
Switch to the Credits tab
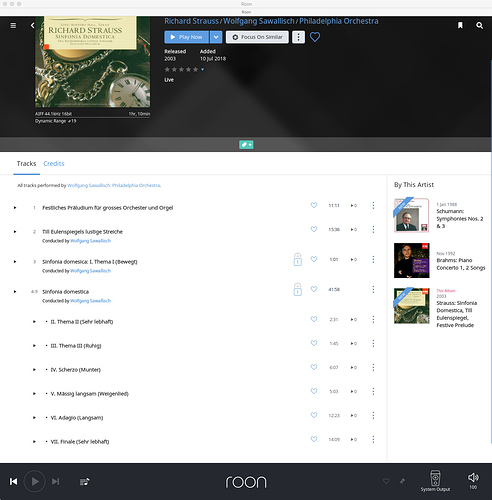(x=54, y=164)
